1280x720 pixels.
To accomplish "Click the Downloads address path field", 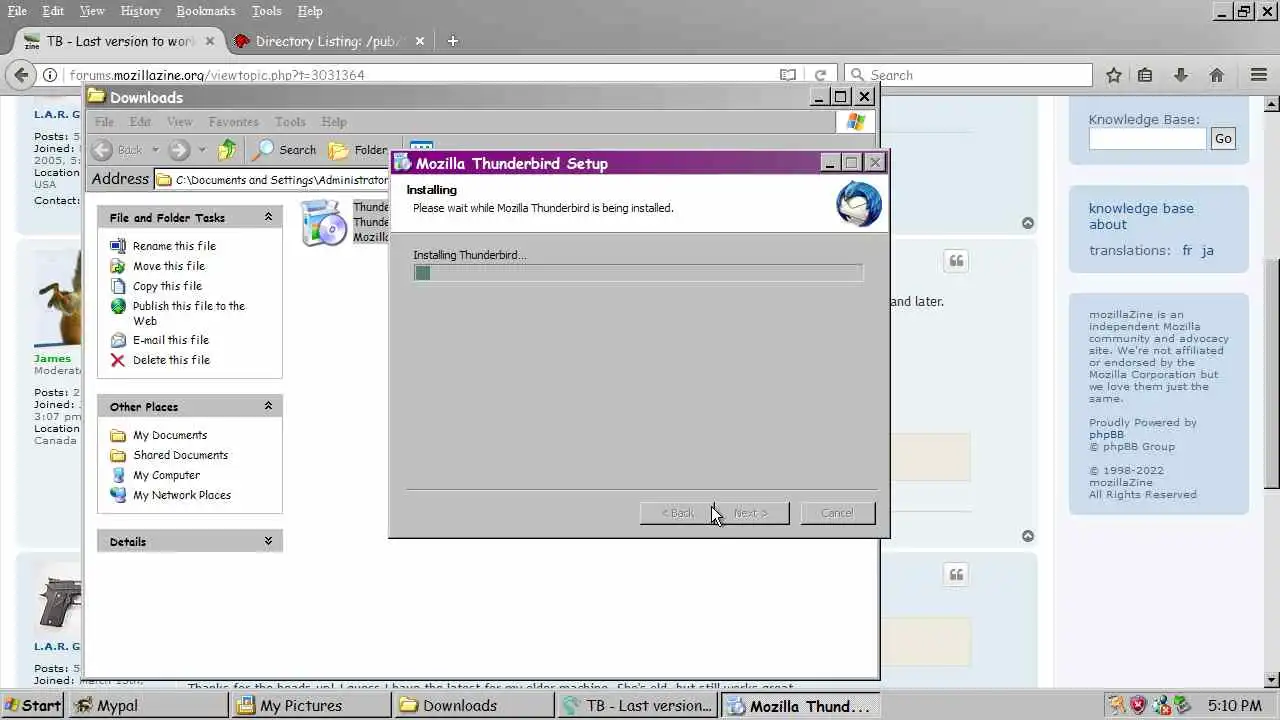I will pyautogui.click(x=272, y=180).
